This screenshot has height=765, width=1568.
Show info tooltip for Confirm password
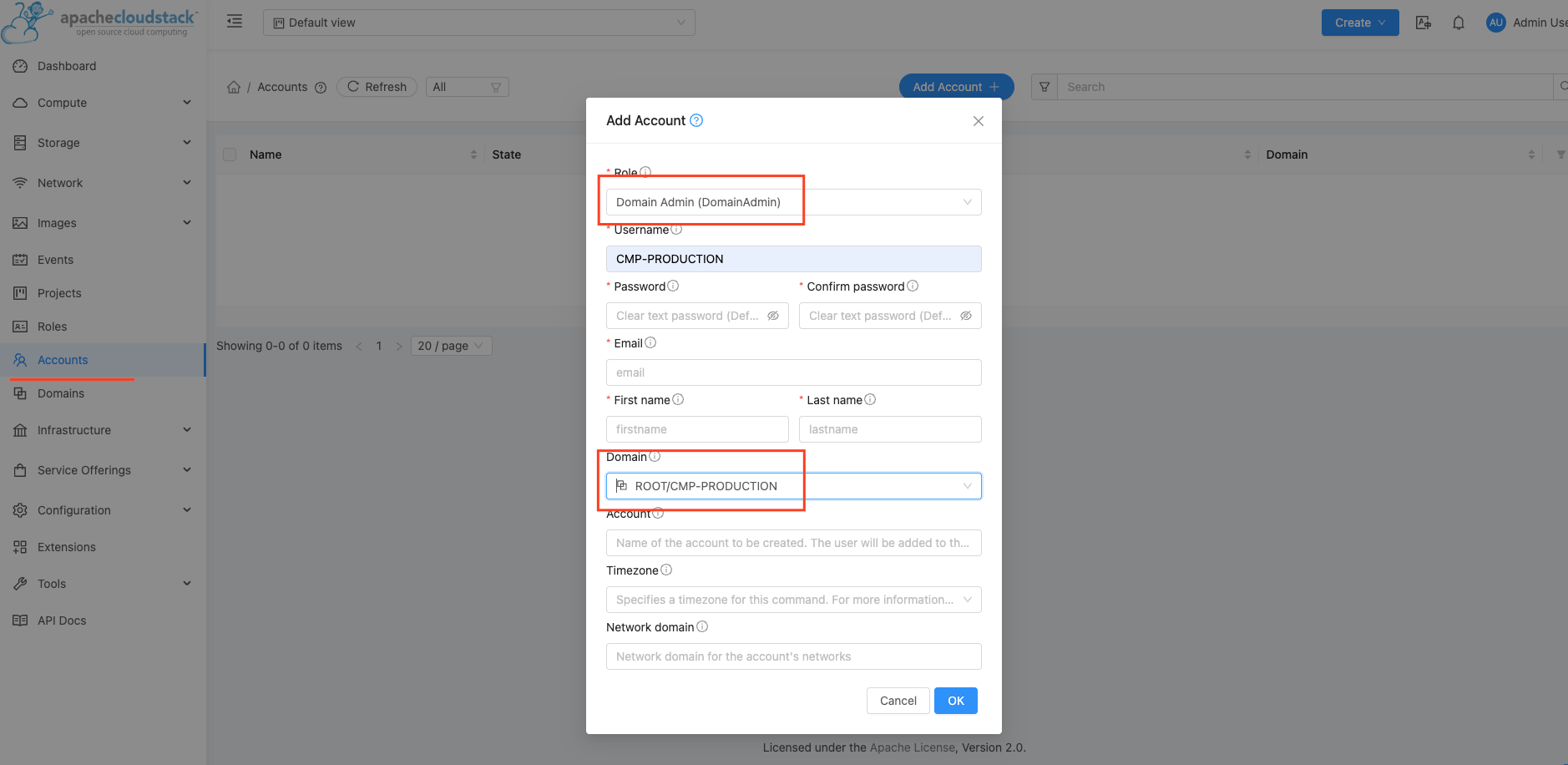[913, 286]
